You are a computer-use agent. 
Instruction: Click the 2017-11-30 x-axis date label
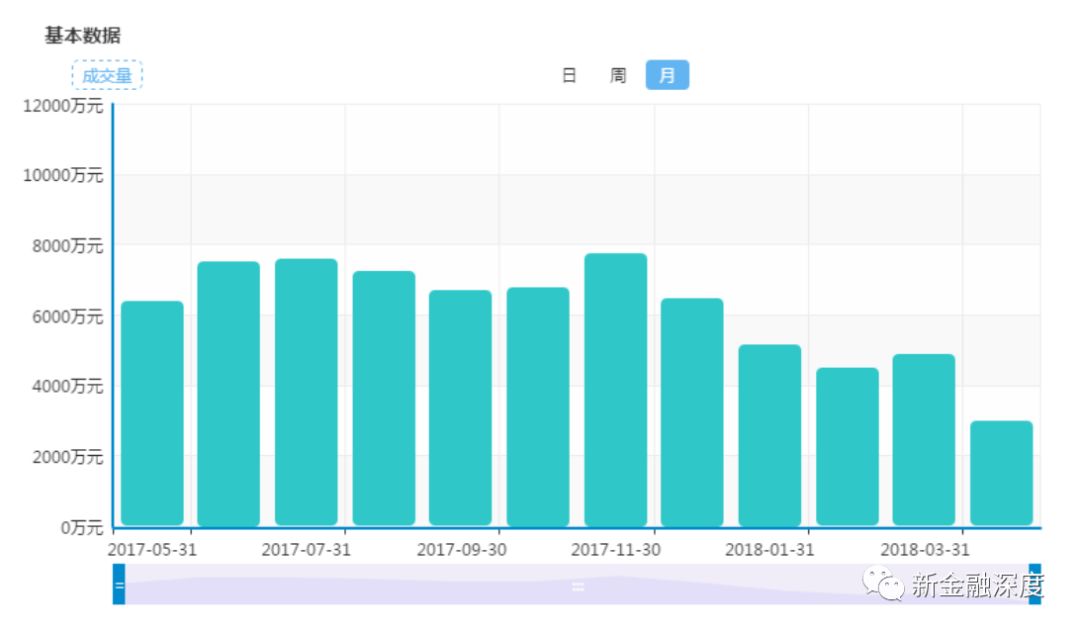click(615, 550)
